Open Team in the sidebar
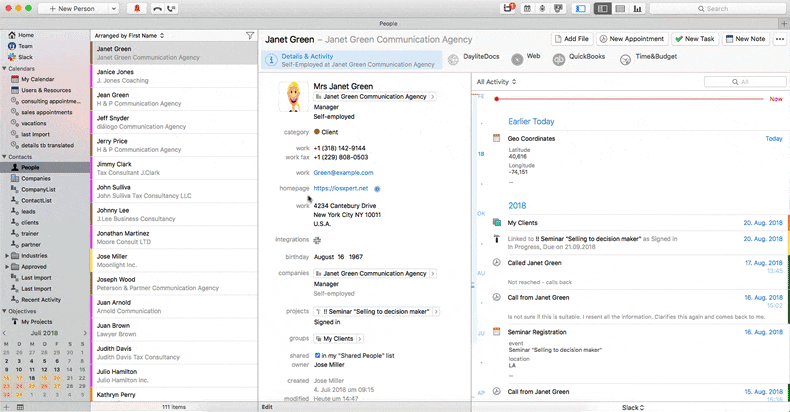 coord(25,46)
